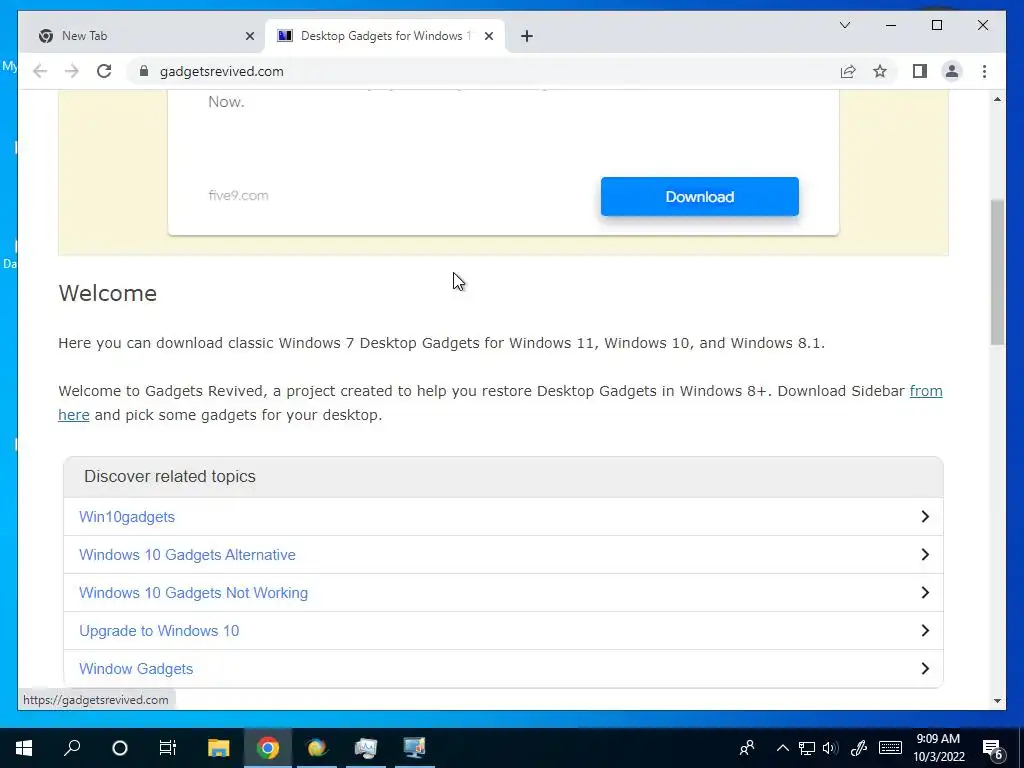Click the scrollbar down arrow
1024x768 pixels.
(x=997, y=701)
